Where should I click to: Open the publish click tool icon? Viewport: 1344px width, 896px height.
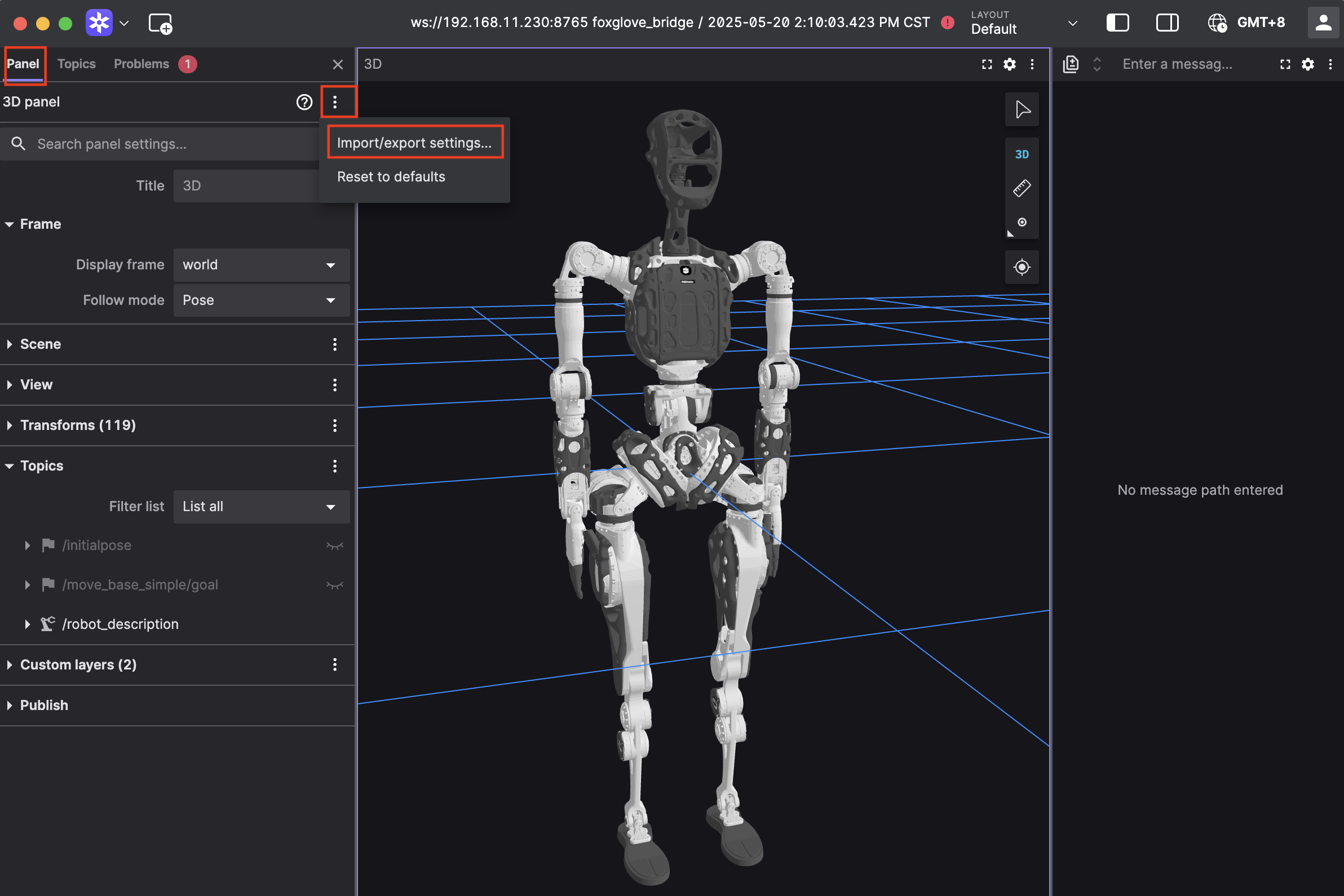tap(1022, 222)
